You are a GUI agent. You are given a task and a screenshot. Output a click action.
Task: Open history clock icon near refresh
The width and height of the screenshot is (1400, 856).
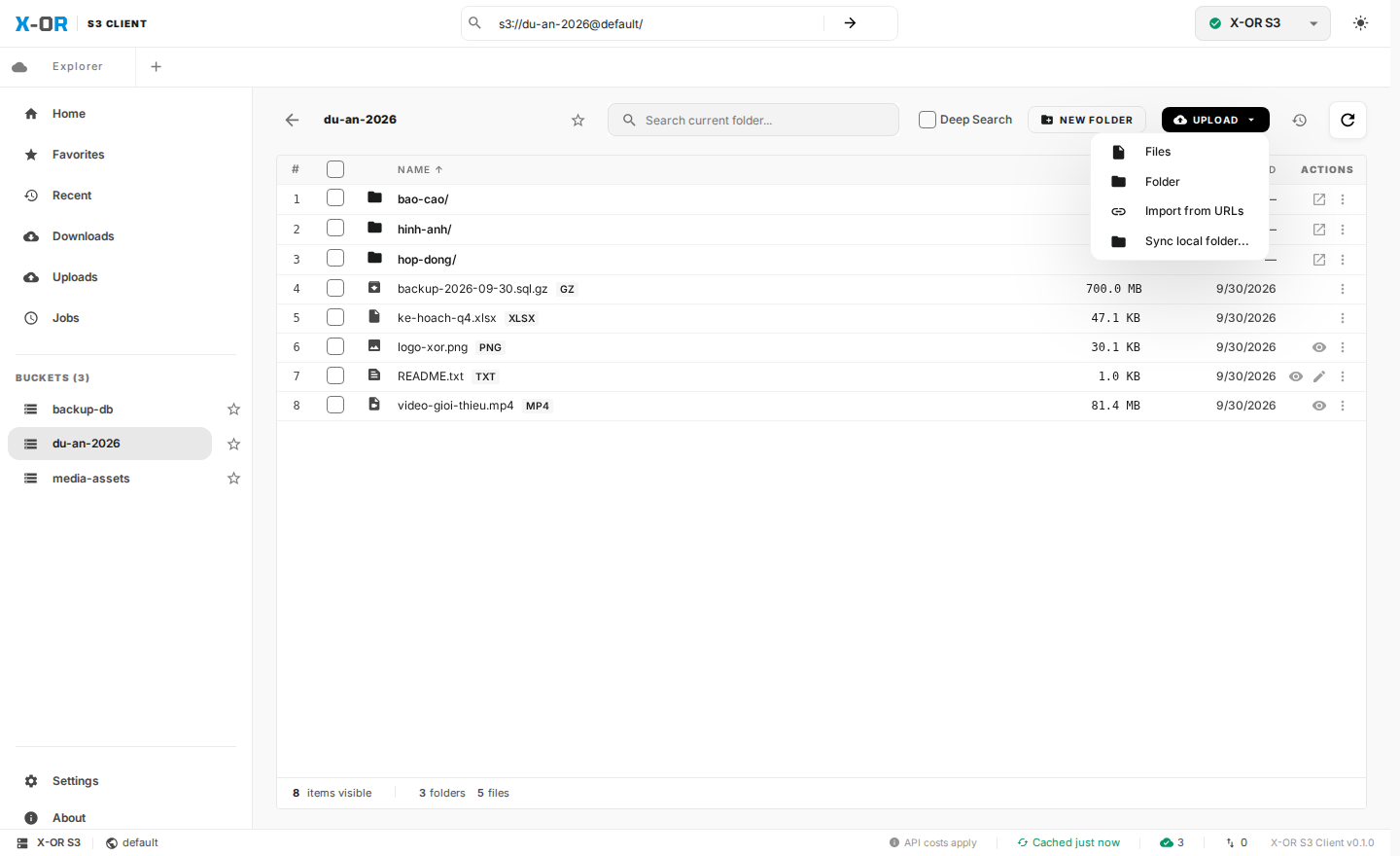tap(1299, 121)
